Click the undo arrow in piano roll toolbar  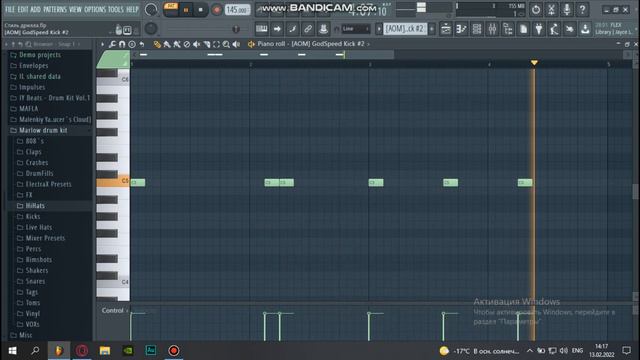tap(142, 44)
